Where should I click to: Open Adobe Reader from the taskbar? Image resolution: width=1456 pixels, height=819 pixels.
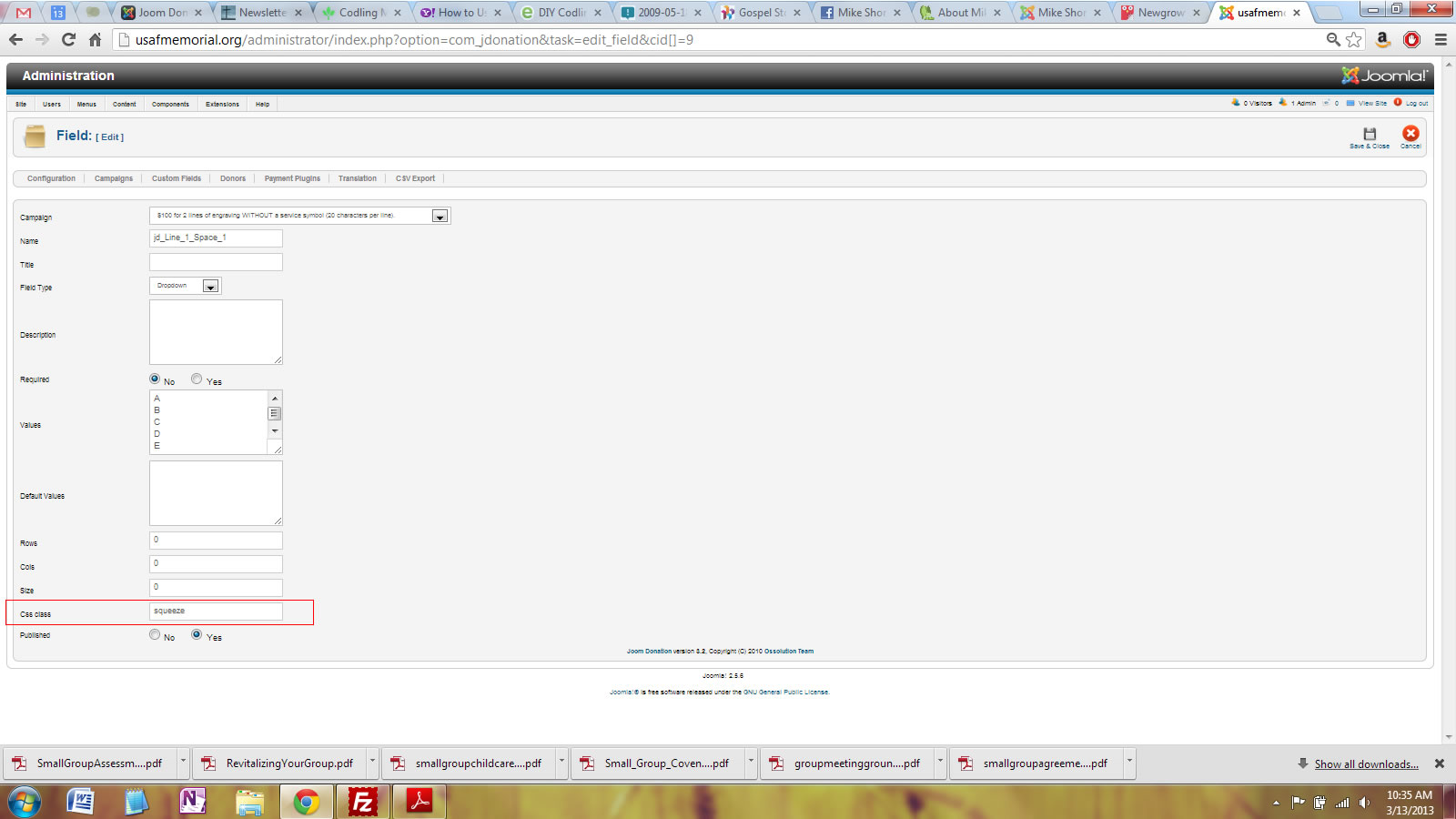pyautogui.click(x=419, y=802)
